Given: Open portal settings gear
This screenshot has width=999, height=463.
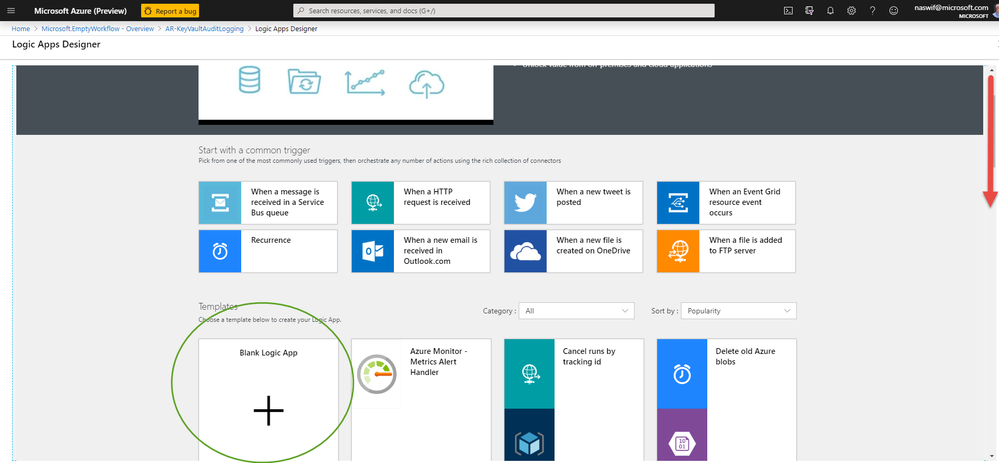Looking at the screenshot, I should [851, 11].
